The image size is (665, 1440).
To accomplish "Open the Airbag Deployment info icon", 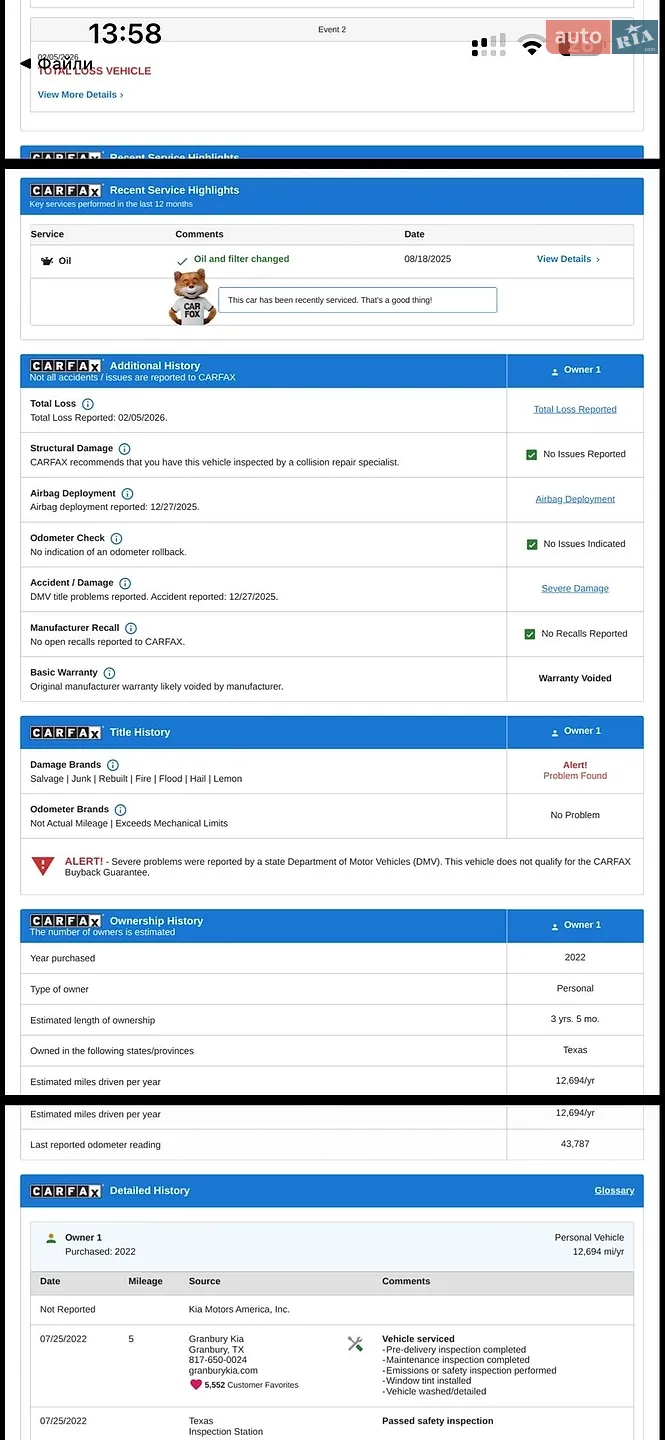I will point(127,494).
